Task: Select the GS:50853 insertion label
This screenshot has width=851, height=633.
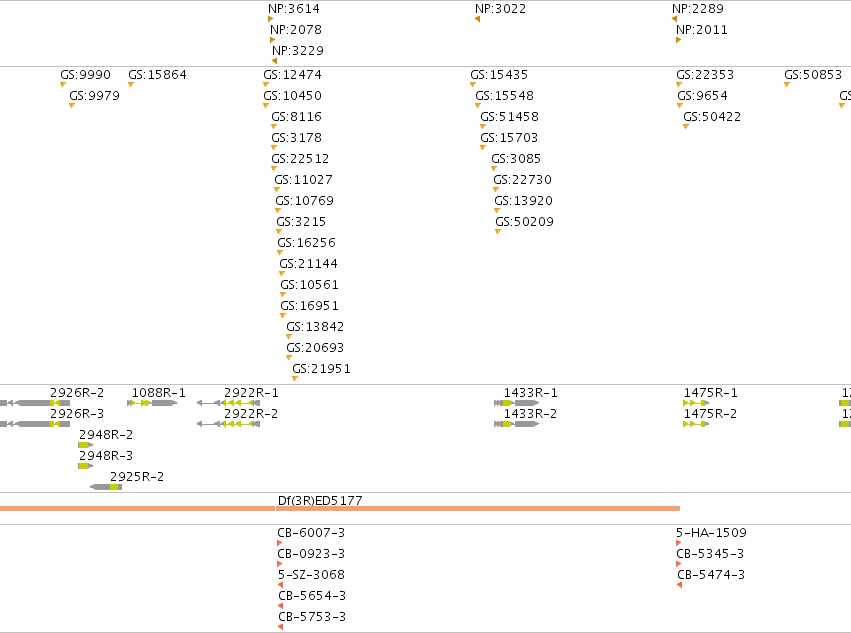Action: [813, 75]
